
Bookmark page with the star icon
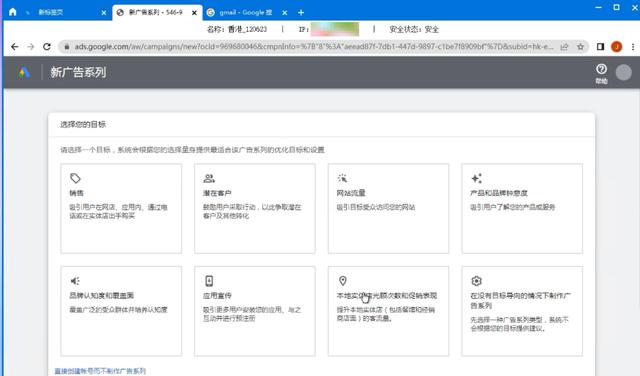(x=580, y=47)
